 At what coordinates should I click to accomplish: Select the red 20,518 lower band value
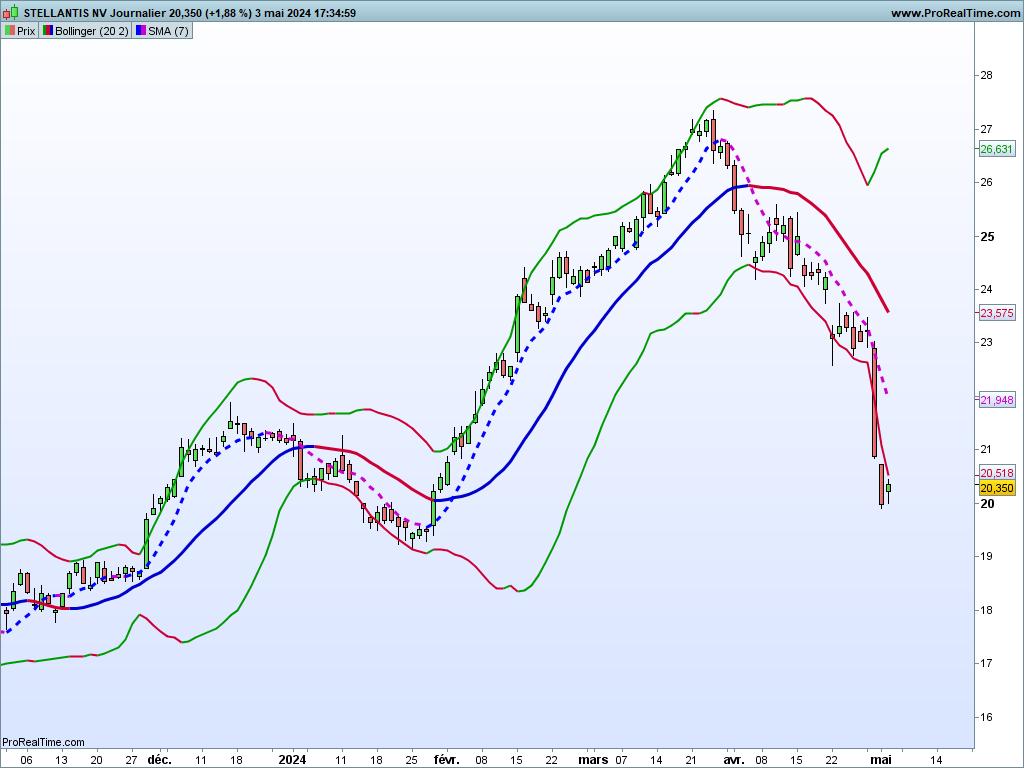(x=997, y=473)
